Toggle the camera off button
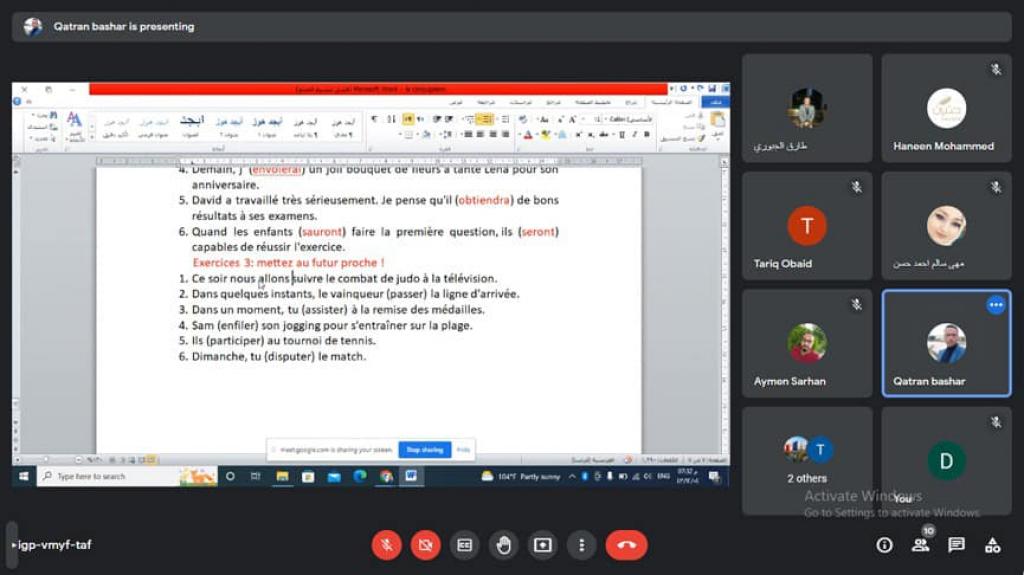Viewport: 1024px width, 575px height. coord(426,545)
